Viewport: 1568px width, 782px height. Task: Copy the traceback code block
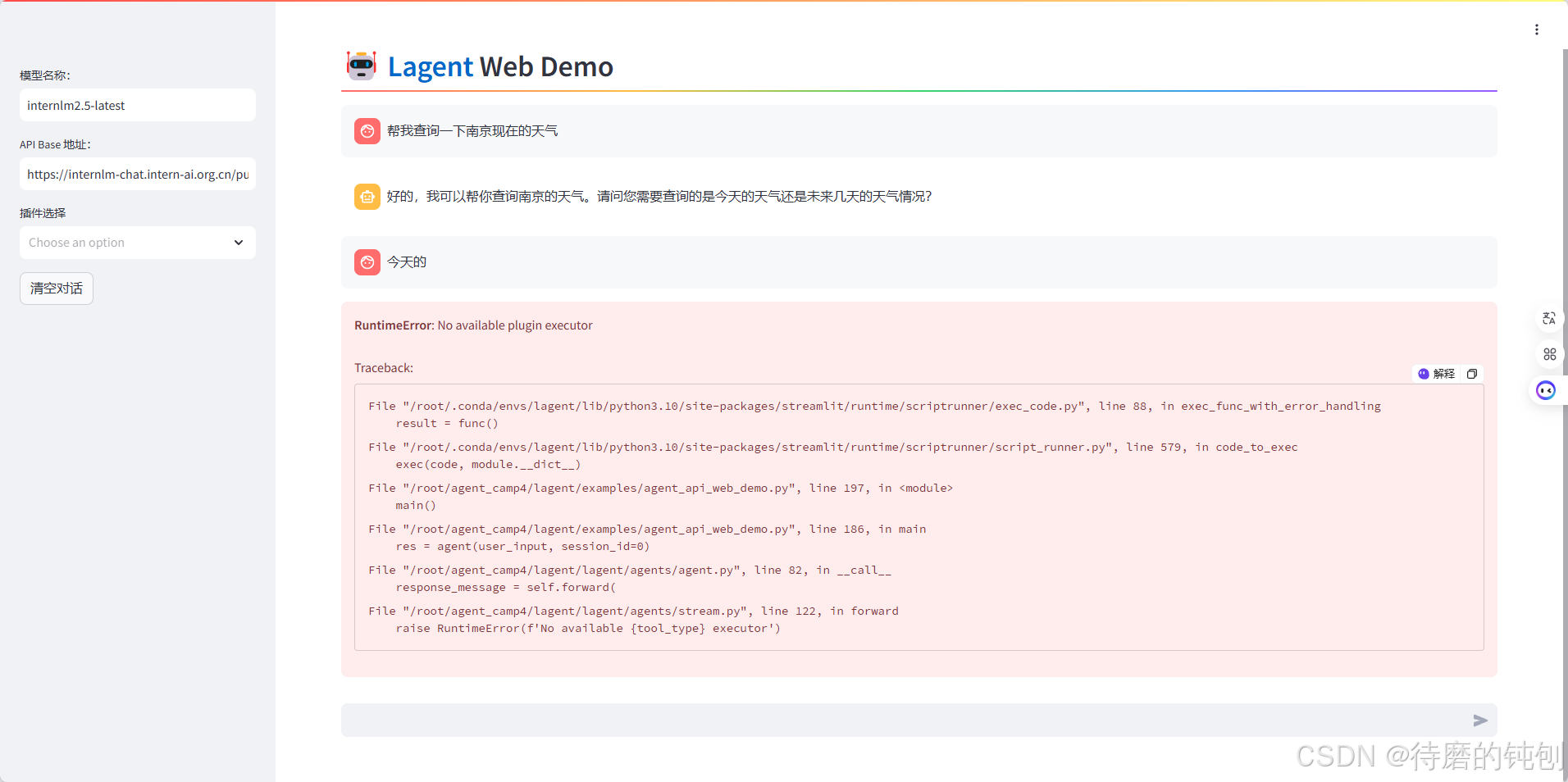pyautogui.click(x=1472, y=374)
